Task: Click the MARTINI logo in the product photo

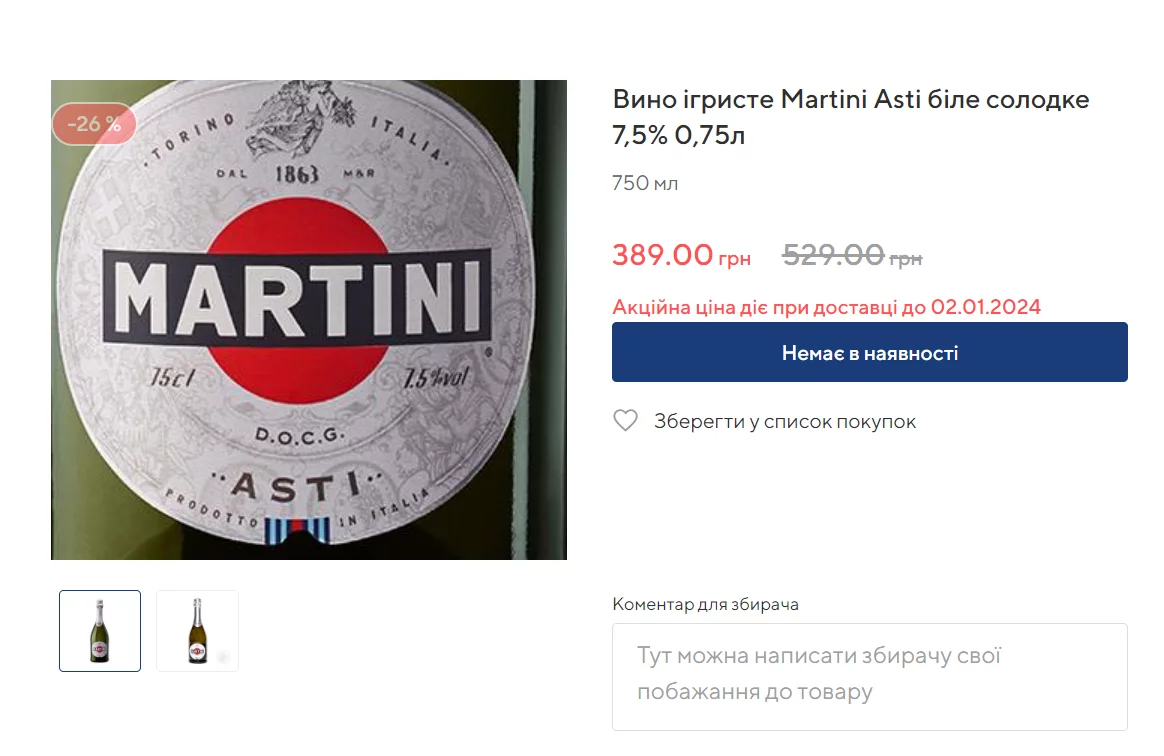Action: pyautogui.click(x=298, y=298)
